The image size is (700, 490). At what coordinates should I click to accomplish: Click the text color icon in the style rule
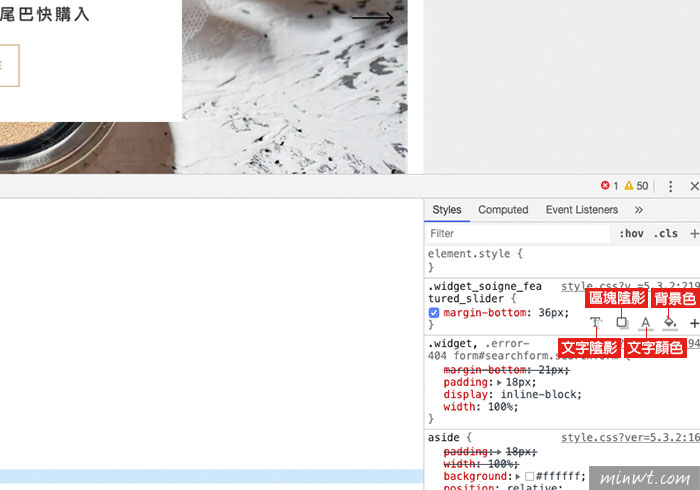pyautogui.click(x=646, y=323)
